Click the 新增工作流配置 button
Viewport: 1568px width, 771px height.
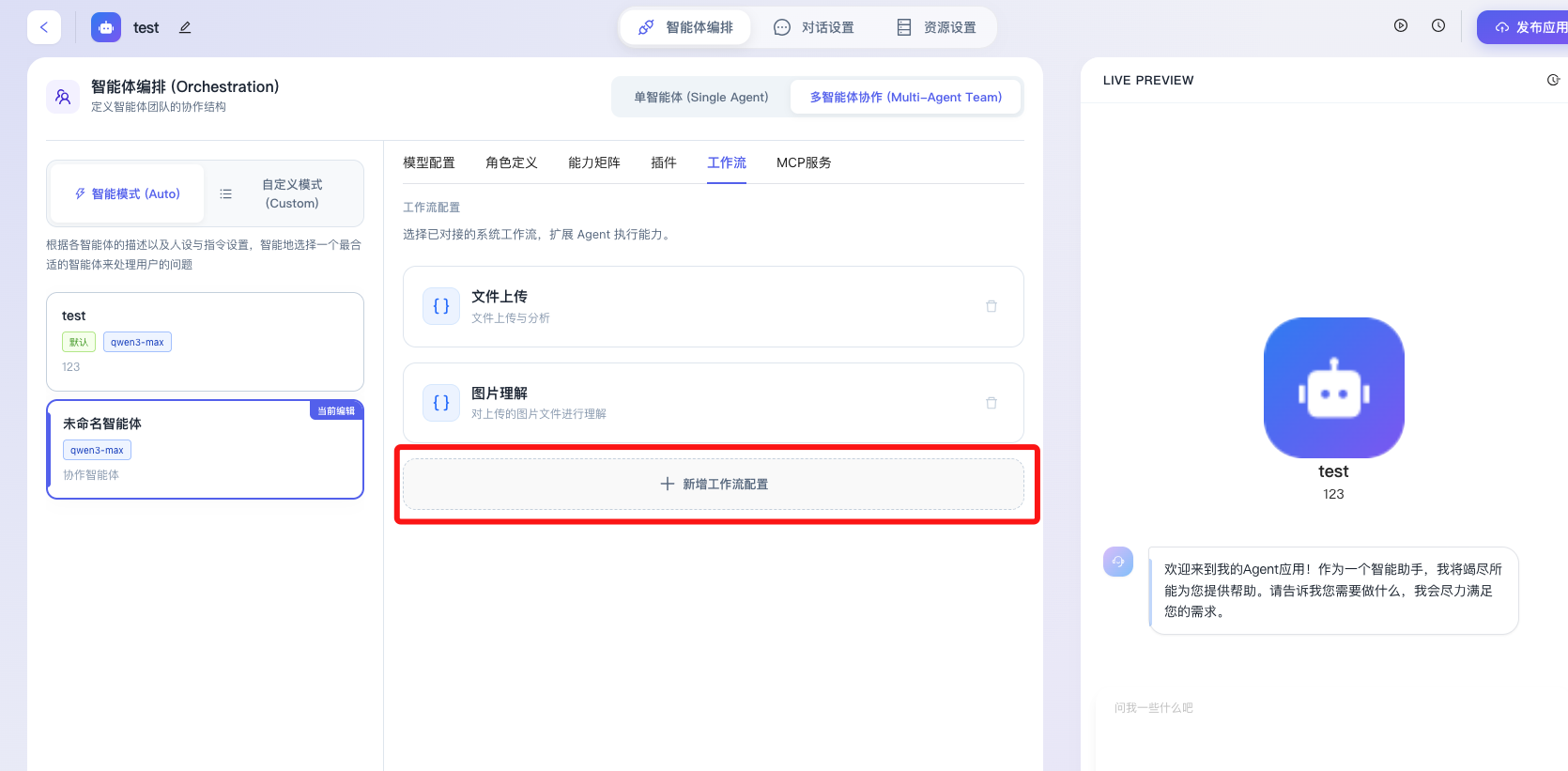pos(714,484)
